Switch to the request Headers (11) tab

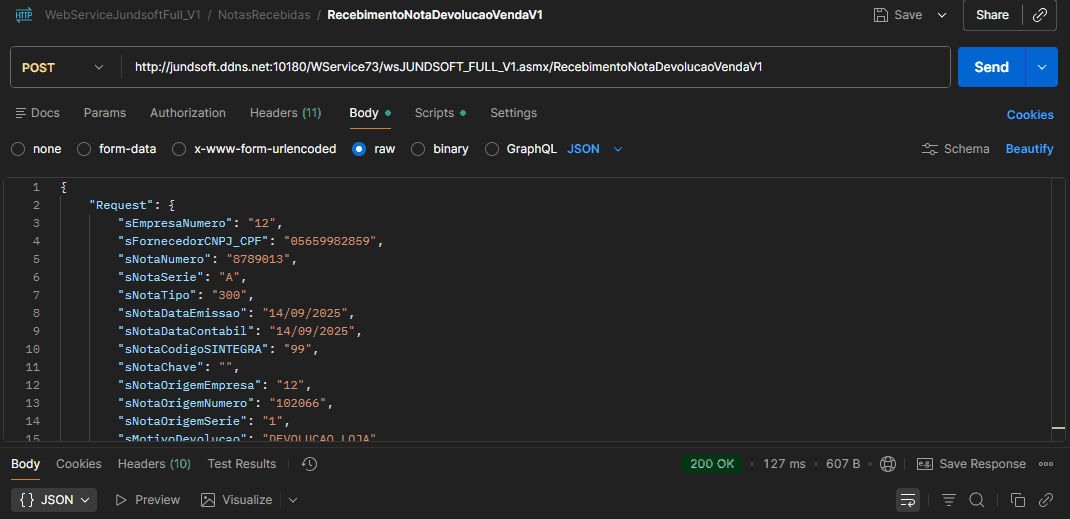(x=285, y=113)
